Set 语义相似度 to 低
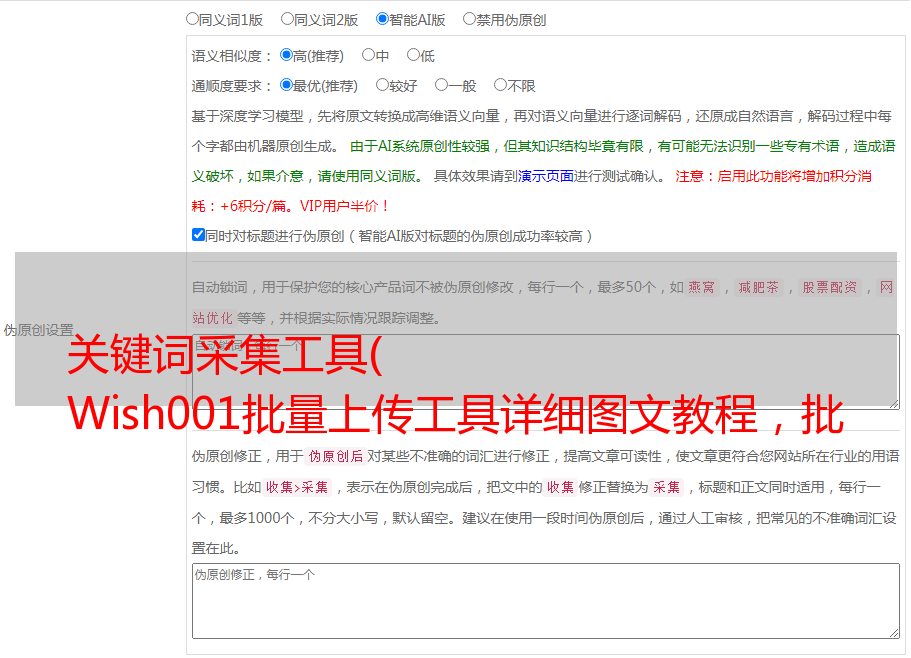Image resolution: width=911 pixels, height=658 pixels. [x=413, y=55]
